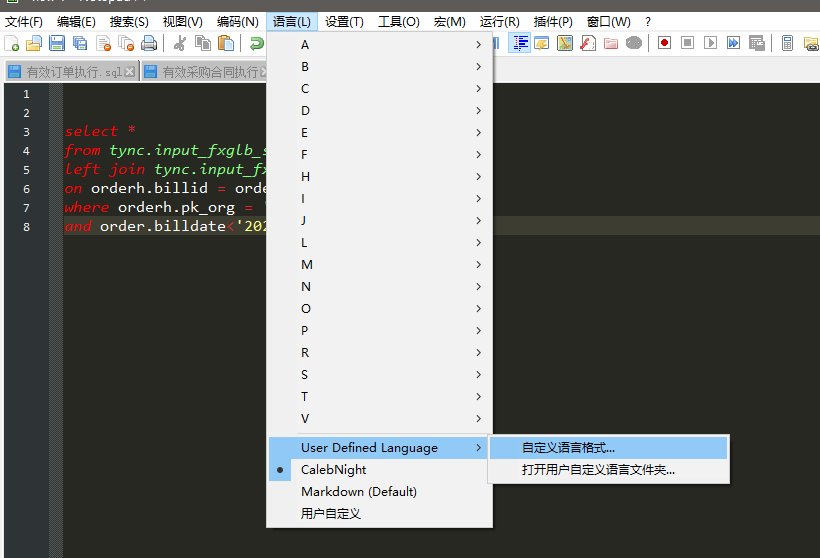The image size is (820, 558).
Task: Open the 搜索(S) menu
Action: 129,22
